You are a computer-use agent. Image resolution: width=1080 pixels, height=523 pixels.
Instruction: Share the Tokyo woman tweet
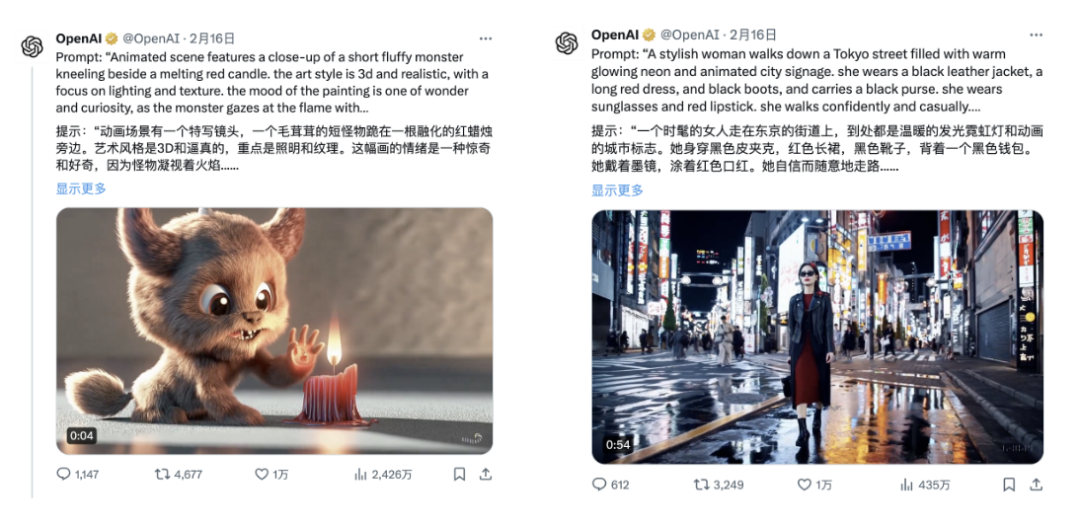click(x=1035, y=484)
